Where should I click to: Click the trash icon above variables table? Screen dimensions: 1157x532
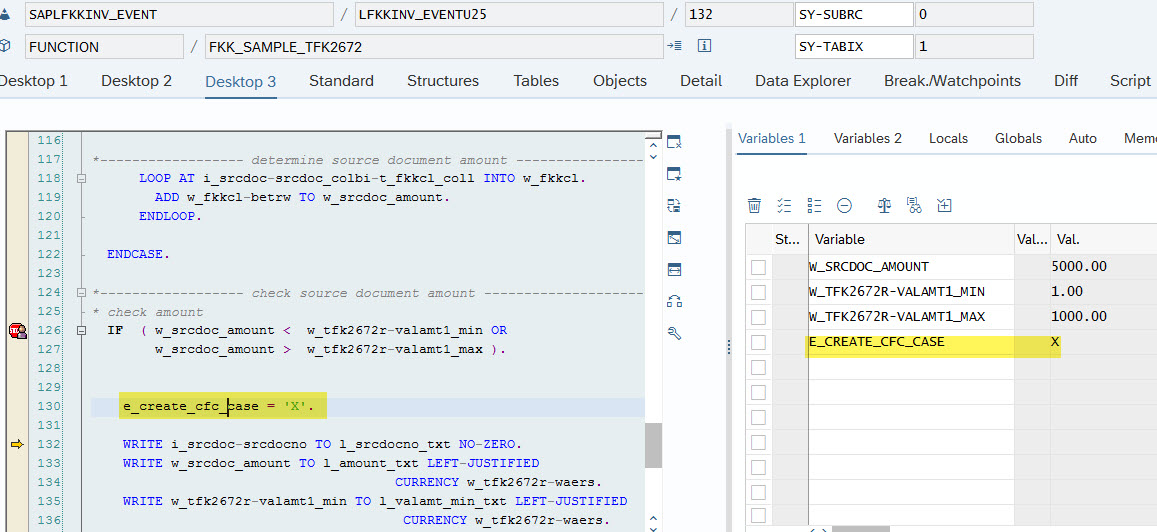(755, 205)
